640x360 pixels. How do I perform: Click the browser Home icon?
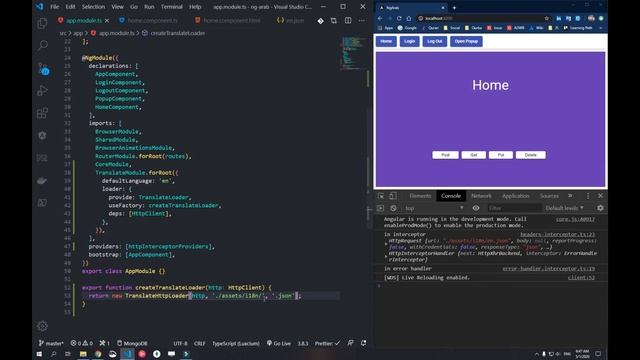409,18
